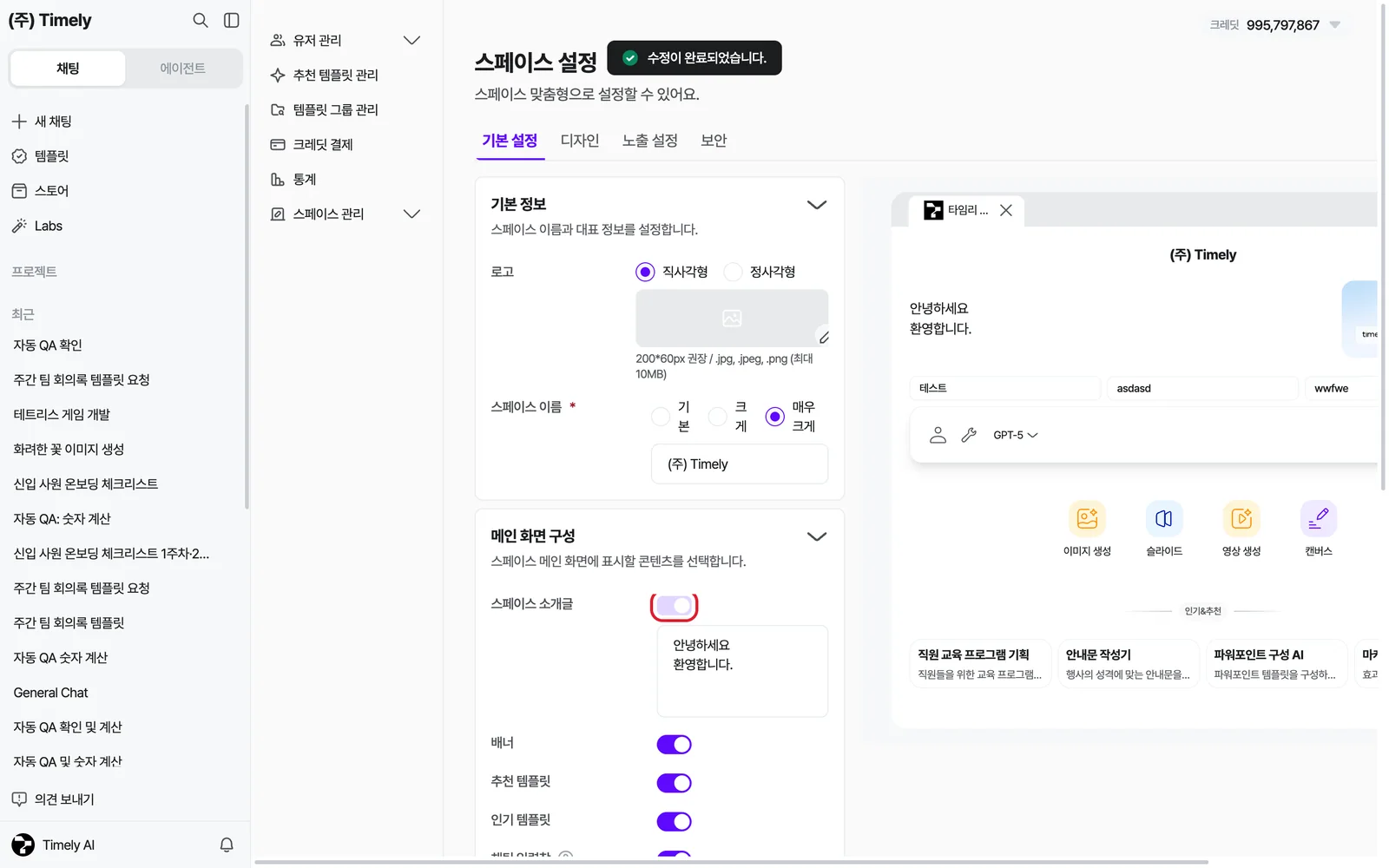Click the 템플릿 그룹 관리 folder icon
Viewport: 1389px width, 868px height.
coord(278,109)
